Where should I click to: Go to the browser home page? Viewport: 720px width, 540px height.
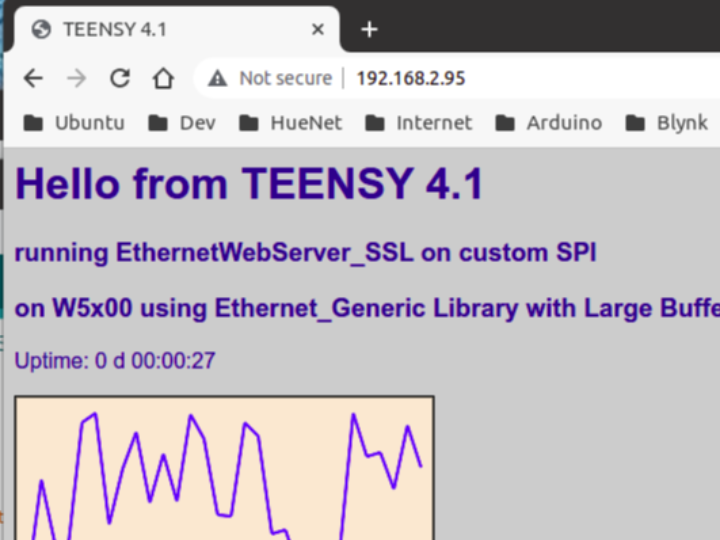pos(163,78)
